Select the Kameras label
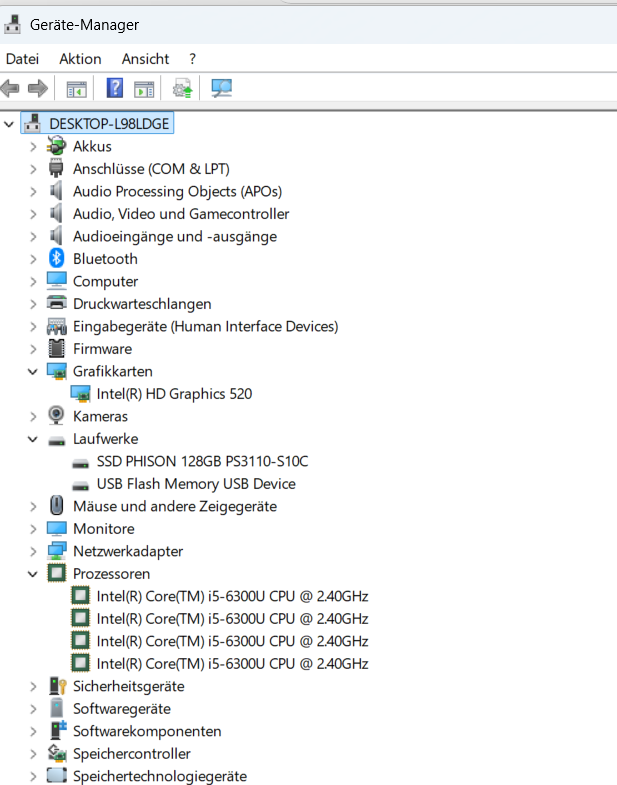Viewport: 617px width, 785px height. pos(100,417)
